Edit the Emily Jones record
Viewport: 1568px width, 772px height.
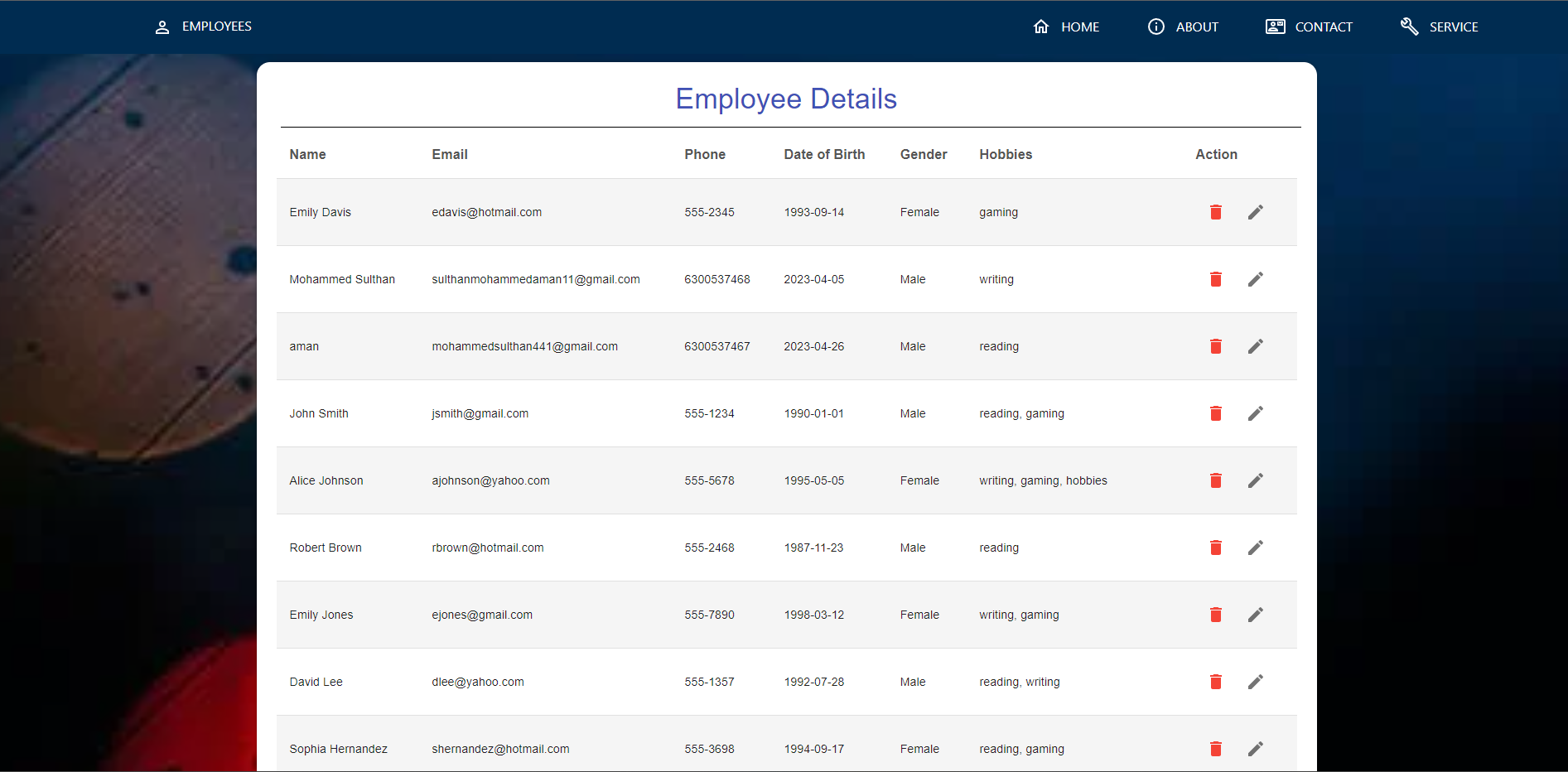tap(1255, 615)
